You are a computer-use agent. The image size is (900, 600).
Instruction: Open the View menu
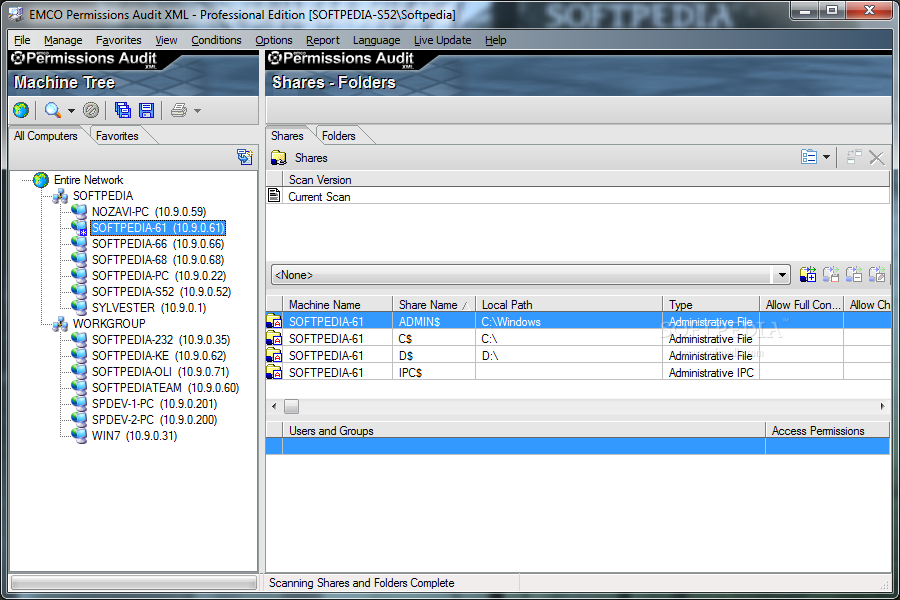click(166, 40)
